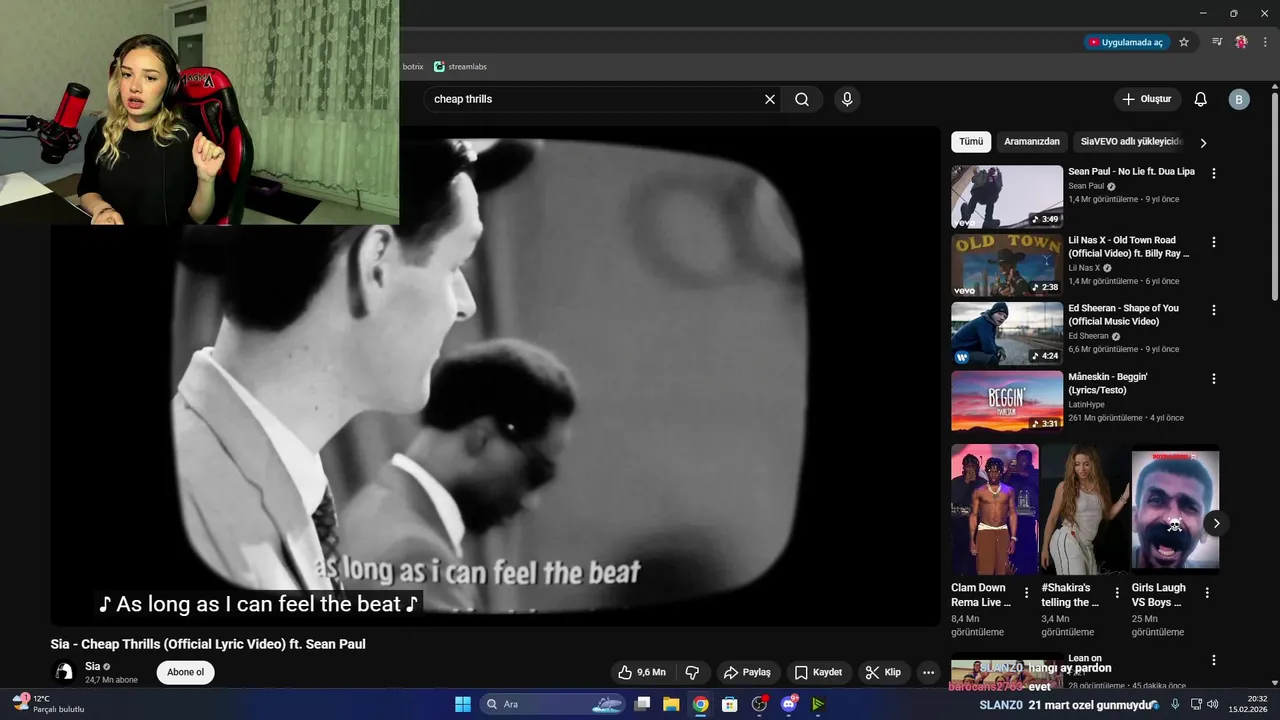Viewport: 1280px width, 720px height.
Task: Click the taskbar Ara search box
Action: 553,704
